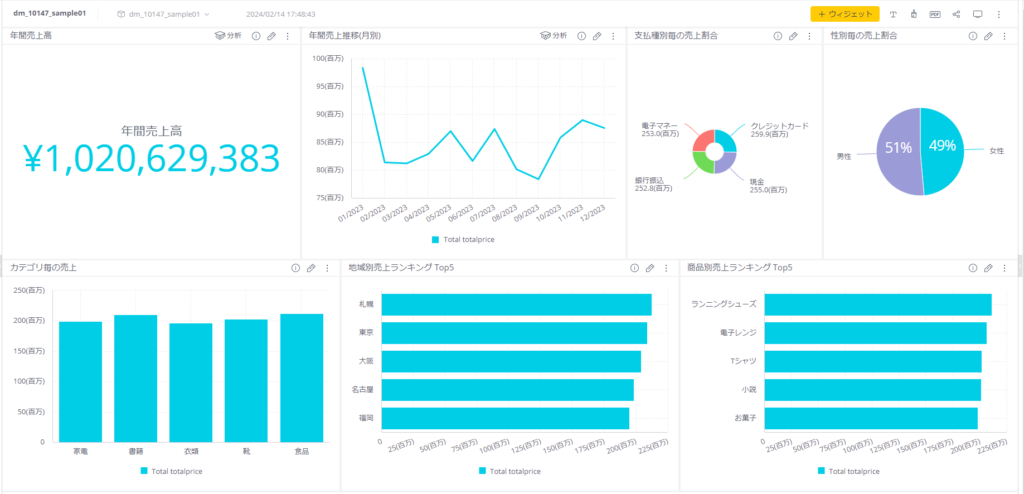Open the dashboard three-dot menu at top right

999,14
